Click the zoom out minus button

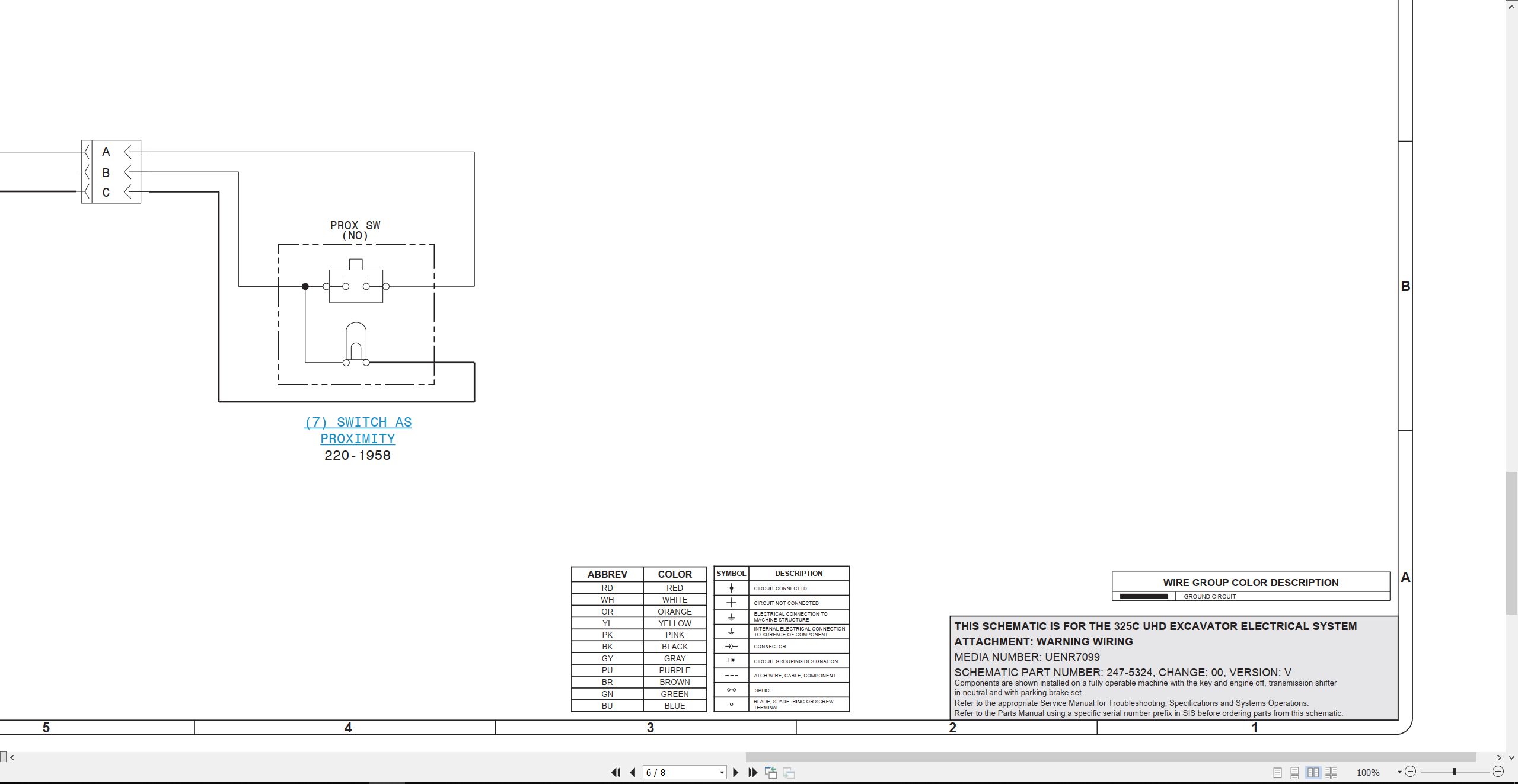[1411, 772]
